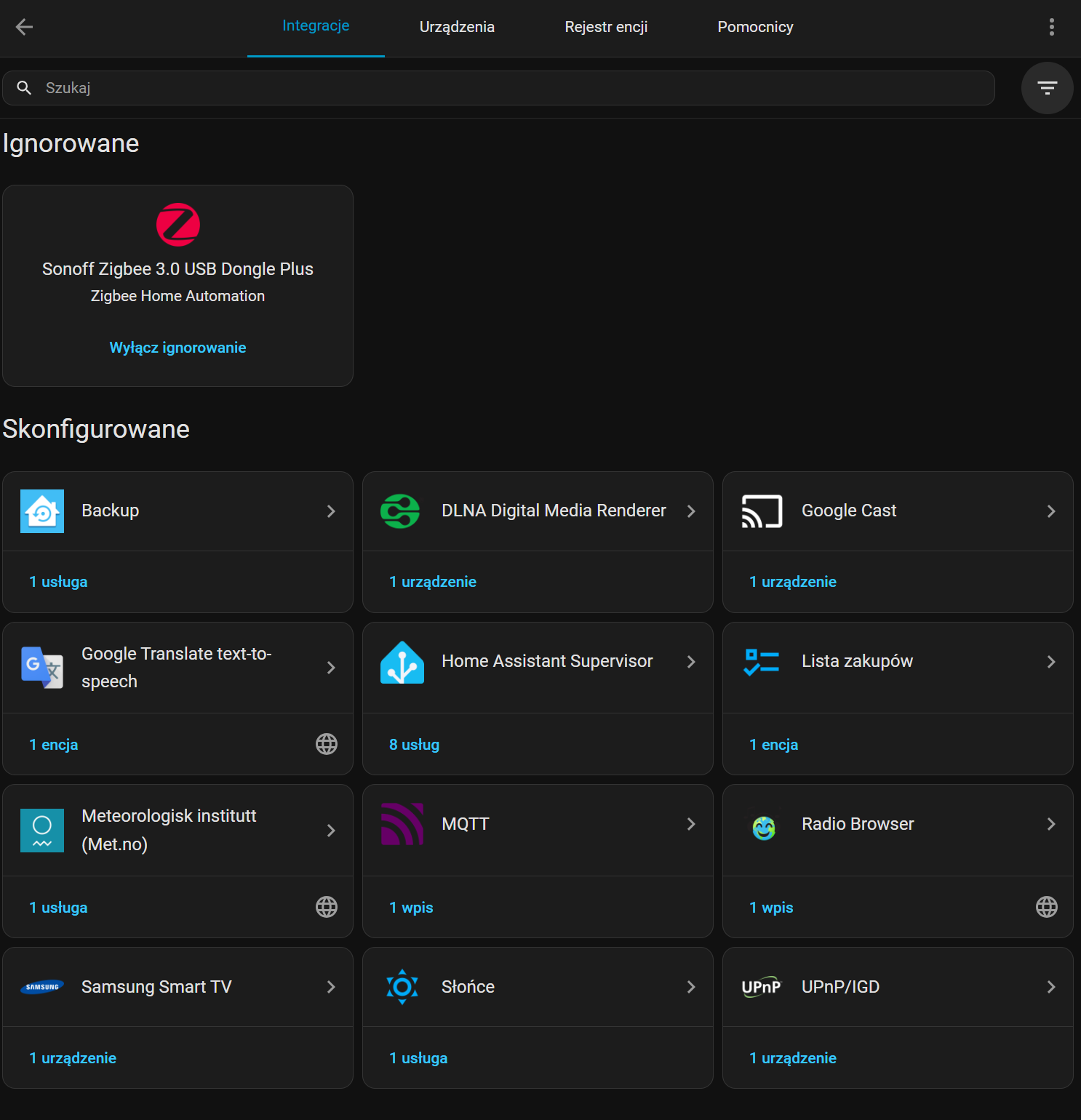Expand the UPnP/IGD chevron arrow
This screenshot has width=1081, height=1120.
click(x=1050, y=987)
